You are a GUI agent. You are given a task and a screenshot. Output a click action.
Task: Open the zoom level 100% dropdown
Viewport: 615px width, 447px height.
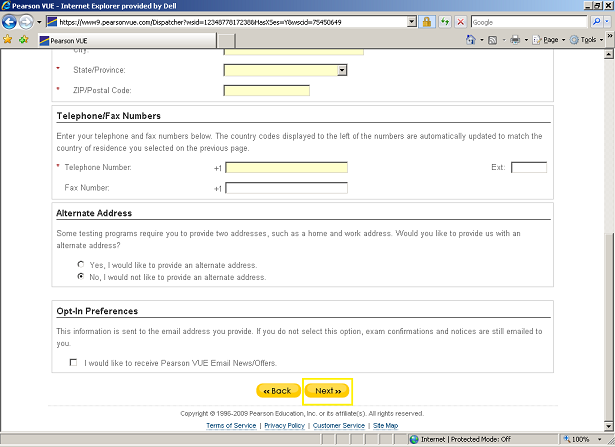[x=602, y=439]
